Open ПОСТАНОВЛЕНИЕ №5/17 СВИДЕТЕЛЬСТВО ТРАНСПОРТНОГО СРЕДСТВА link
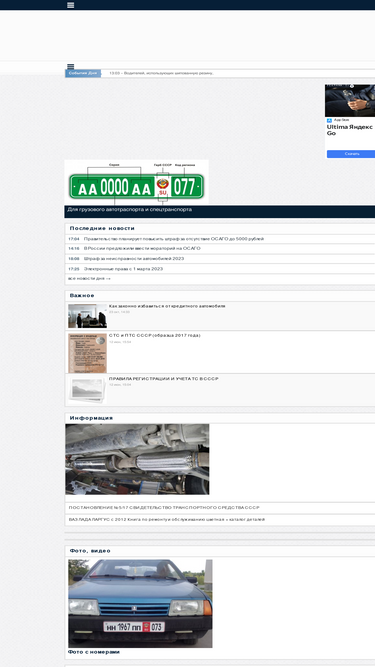Image resolution: width=375 pixels, height=667 pixels. pos(164,508)
